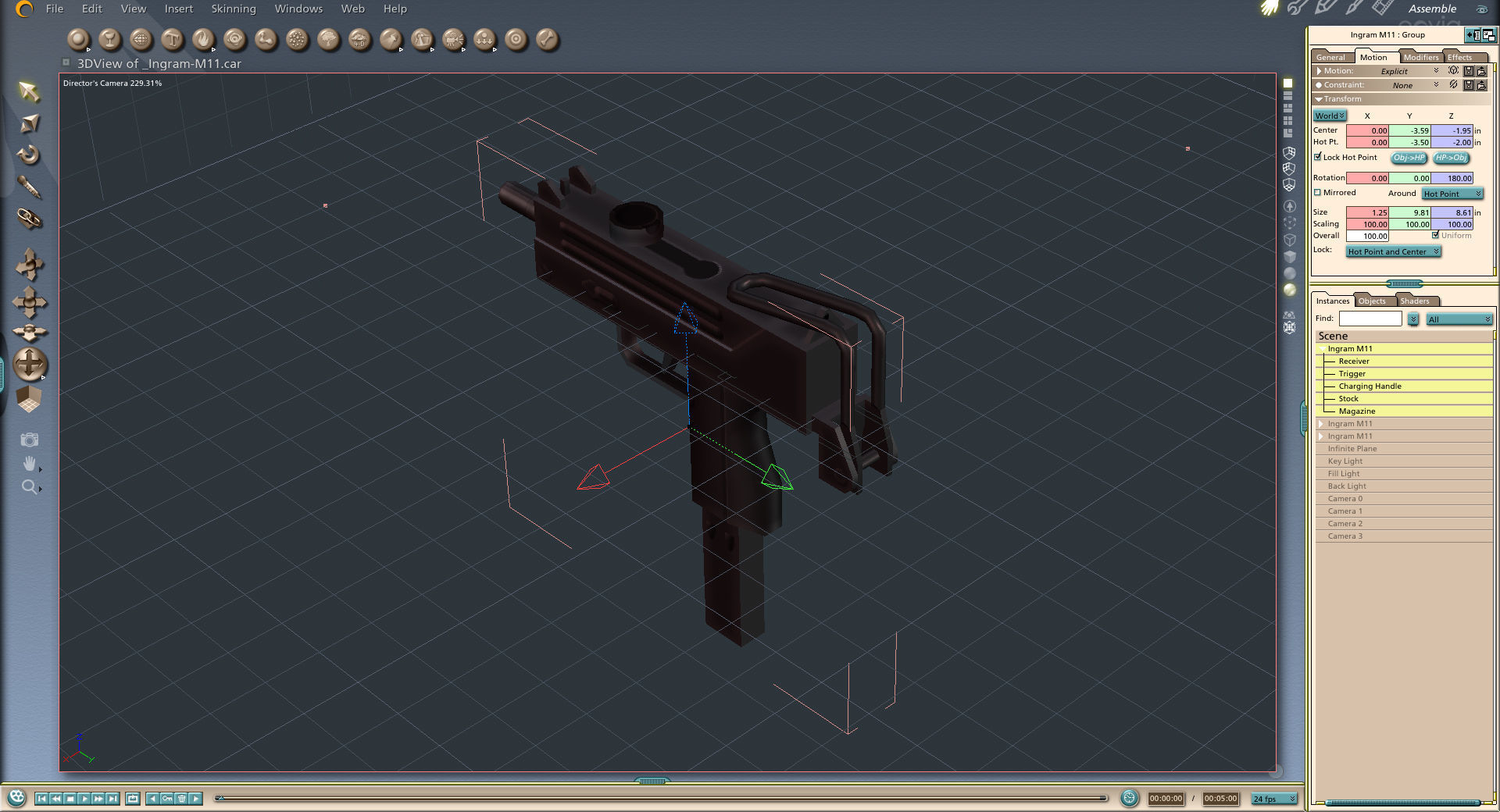Insert a Text object with T icon
This screenshot has width=1500, height=812.
tap(172, 39)
